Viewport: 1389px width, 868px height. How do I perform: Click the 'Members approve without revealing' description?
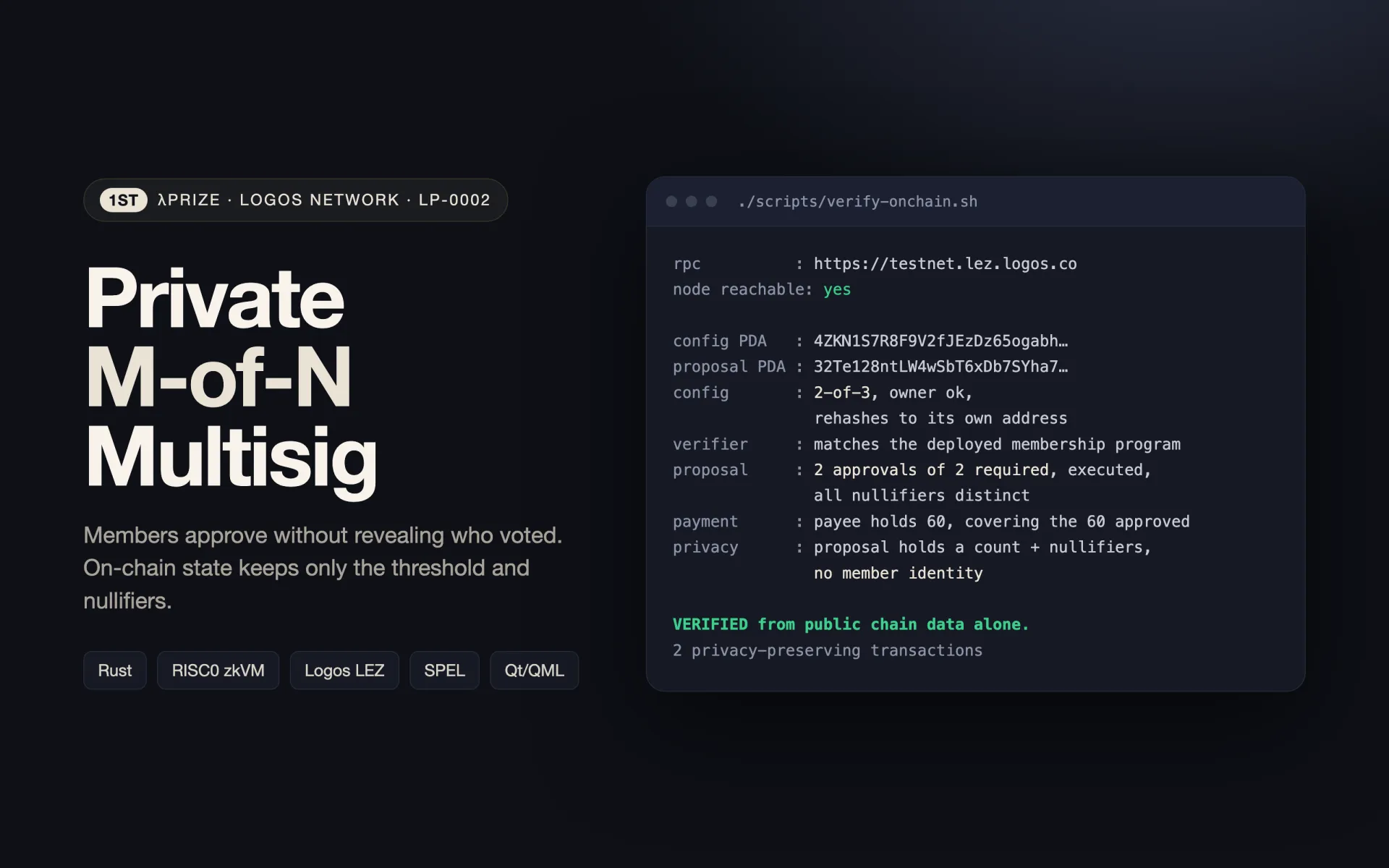(323, 568)
